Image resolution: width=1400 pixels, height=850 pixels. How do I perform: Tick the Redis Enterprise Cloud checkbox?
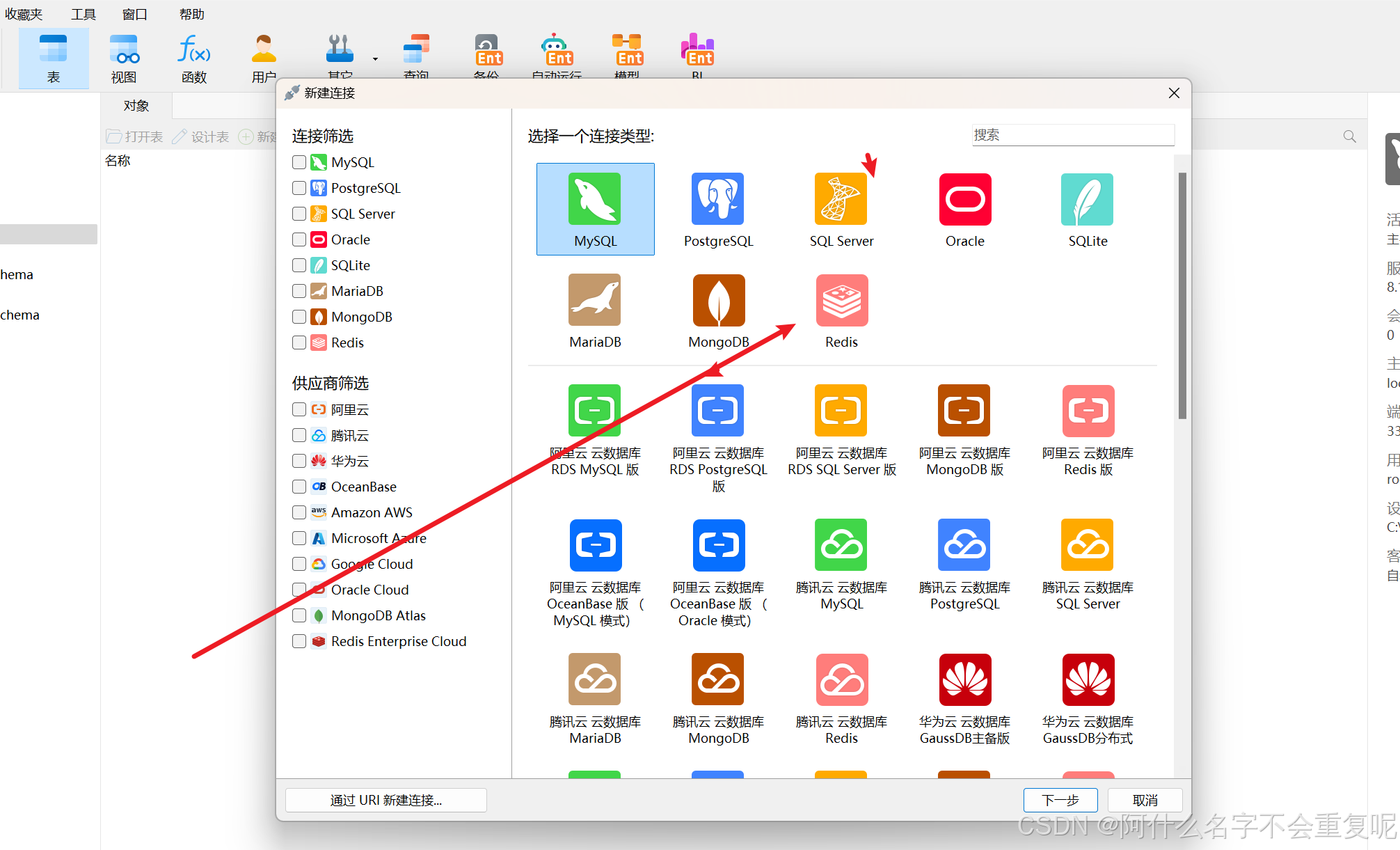pos(299,641)
